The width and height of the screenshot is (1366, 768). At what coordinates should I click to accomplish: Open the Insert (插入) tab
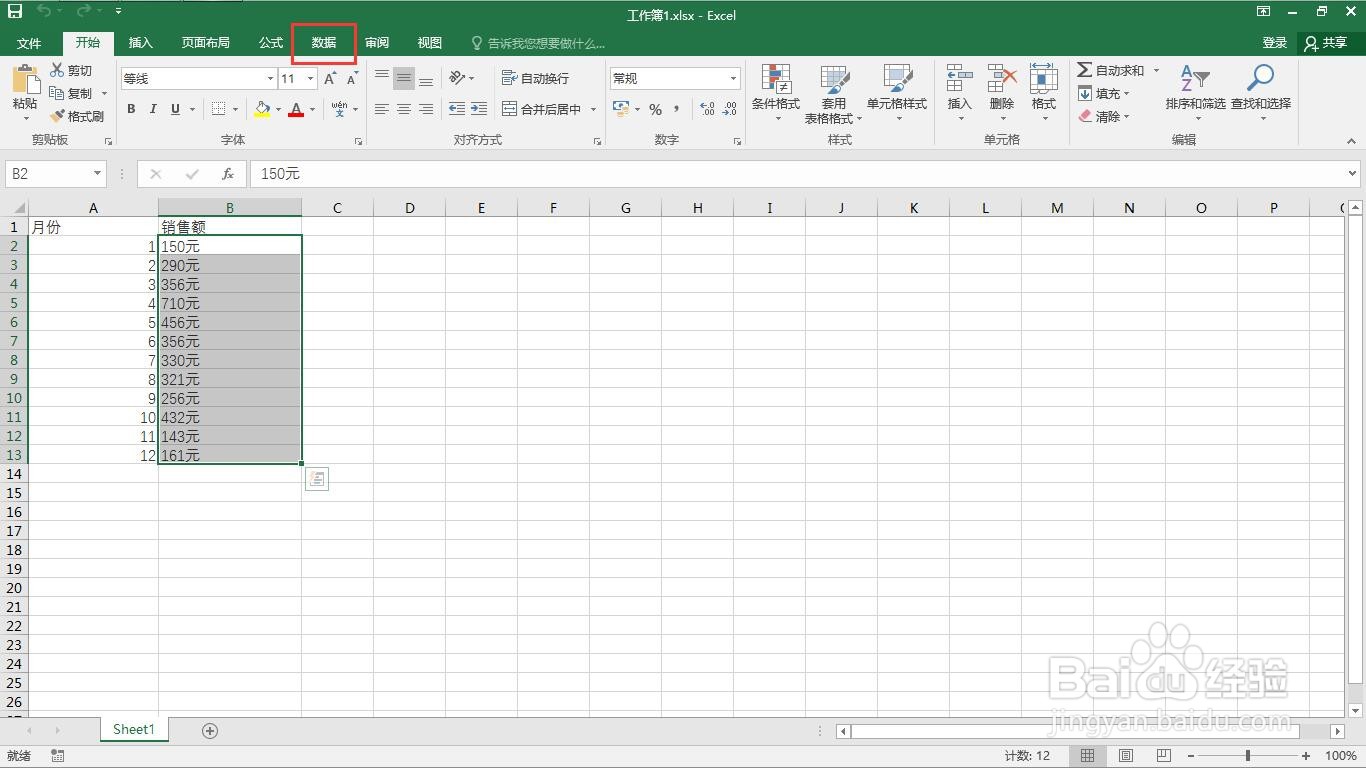[x=141, y=43]
